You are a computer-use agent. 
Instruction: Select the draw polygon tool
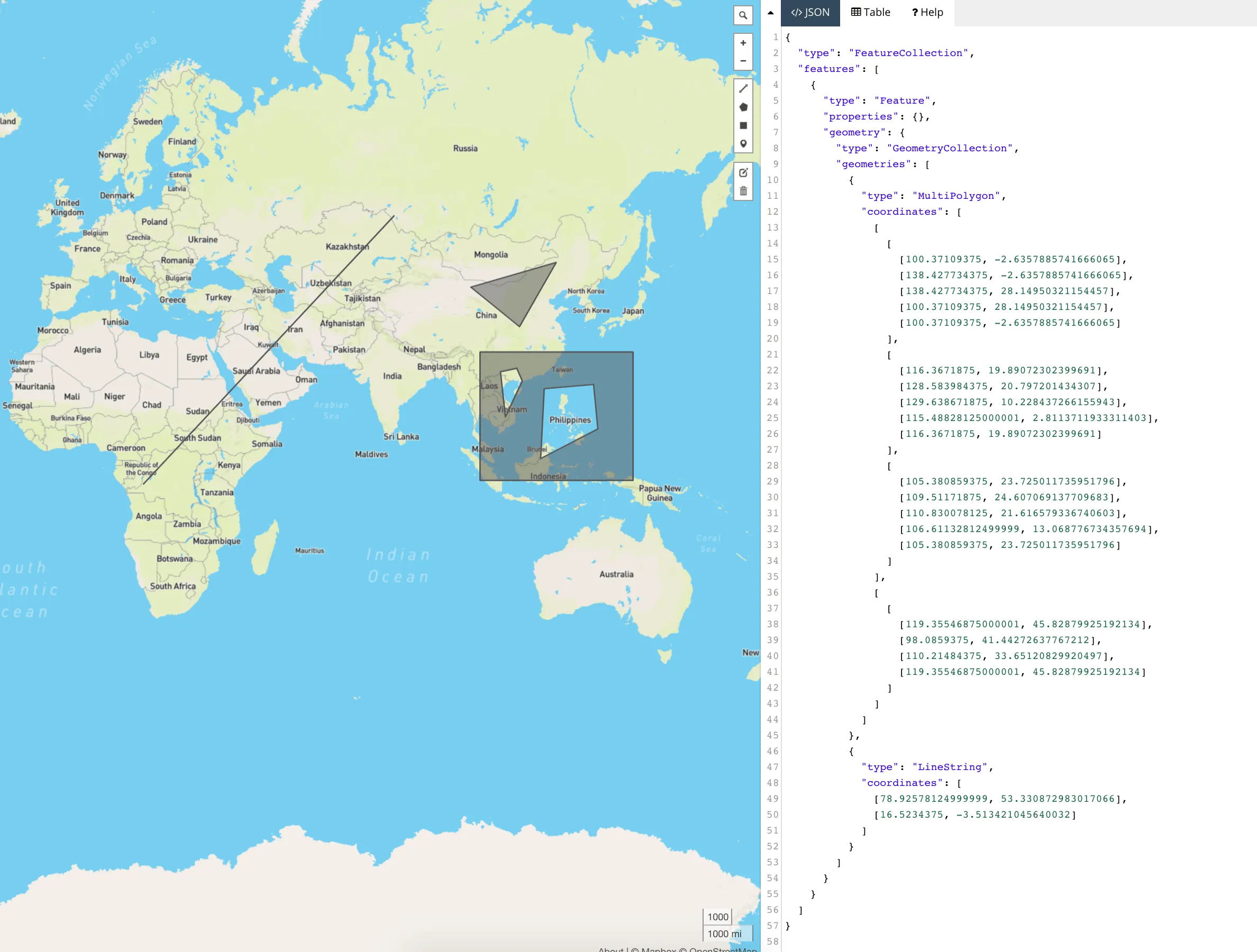point(743,107)
